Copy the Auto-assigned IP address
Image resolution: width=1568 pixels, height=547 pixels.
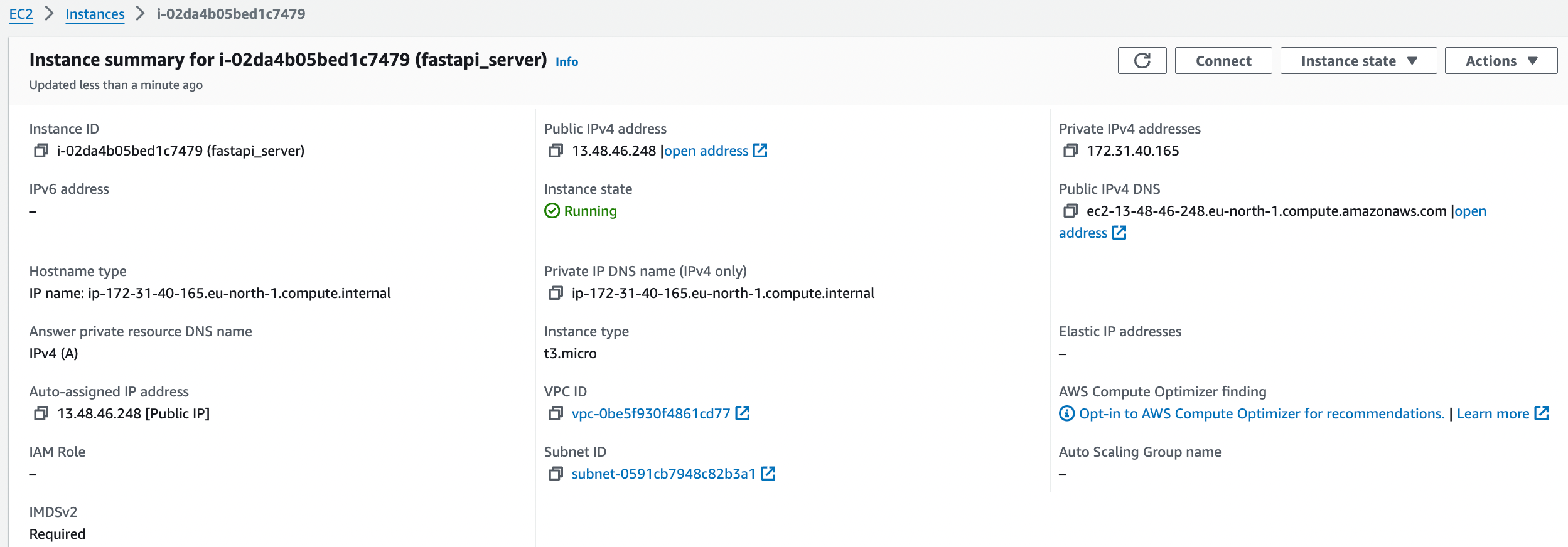(41, 413)
